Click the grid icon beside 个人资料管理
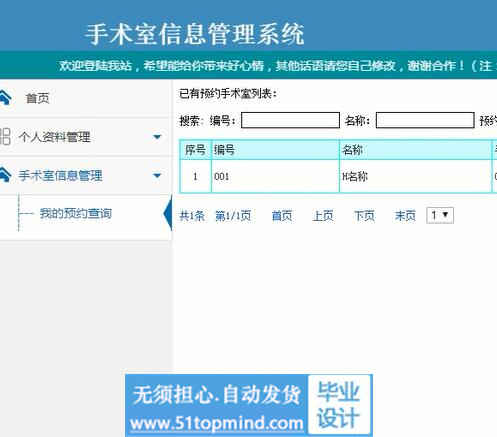Viewport: 497px width, 437px height. point(5,137)
